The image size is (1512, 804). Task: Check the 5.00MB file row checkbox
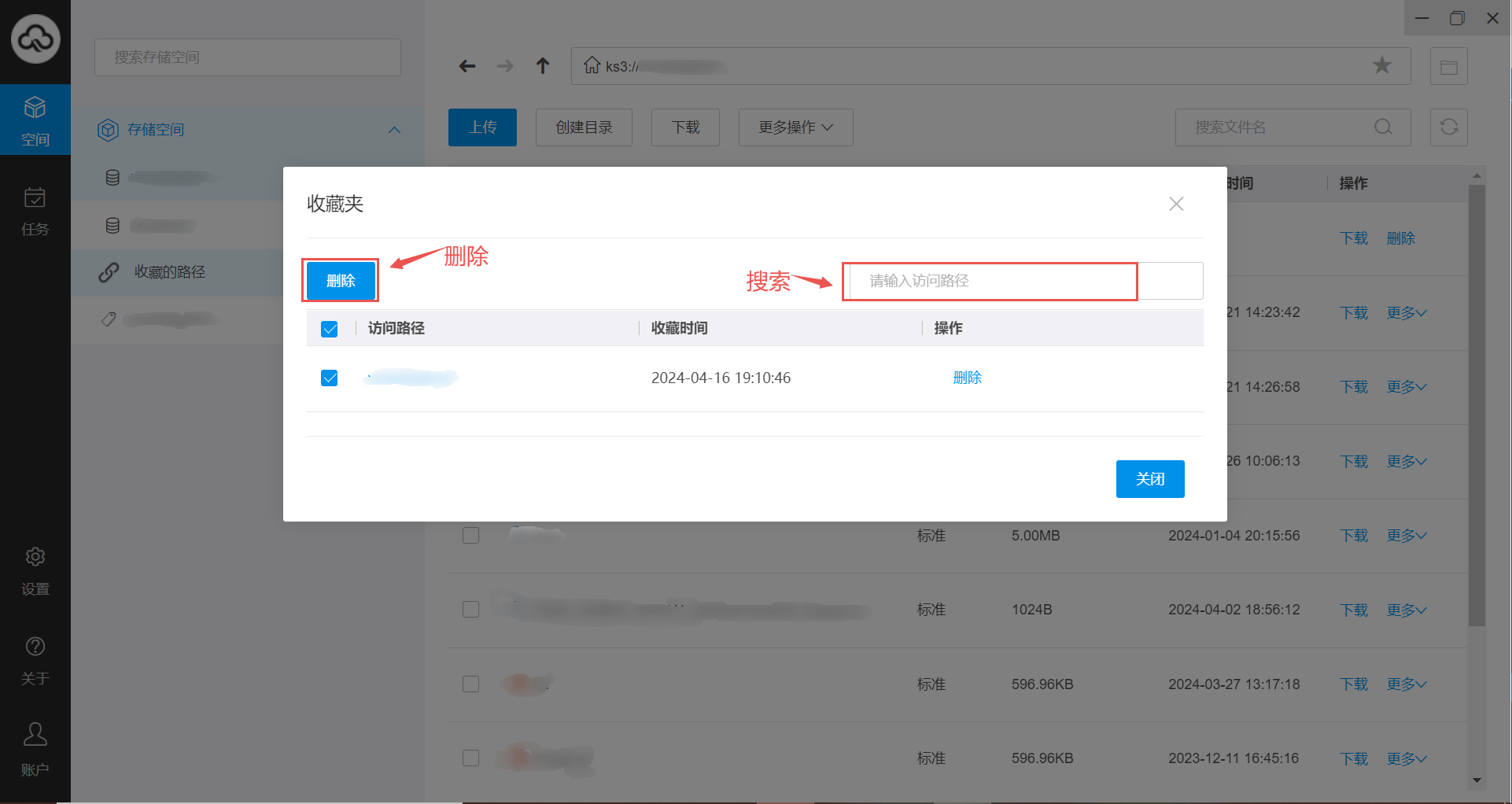coord(471,536)
